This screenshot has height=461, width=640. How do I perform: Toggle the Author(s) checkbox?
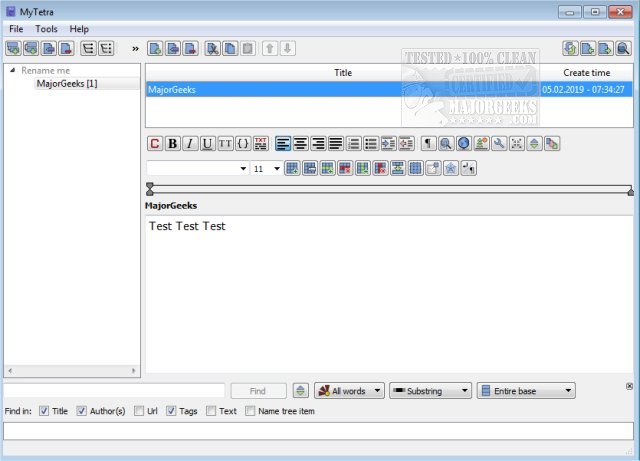pos(82,411)
